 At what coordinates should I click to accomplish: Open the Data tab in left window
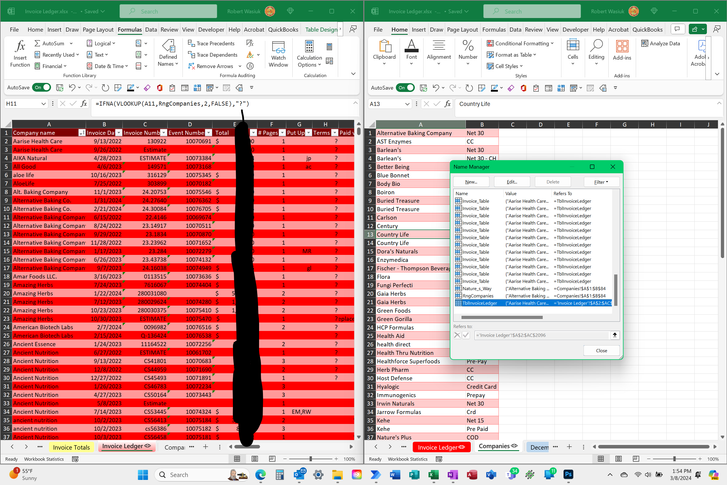point(151,29)
